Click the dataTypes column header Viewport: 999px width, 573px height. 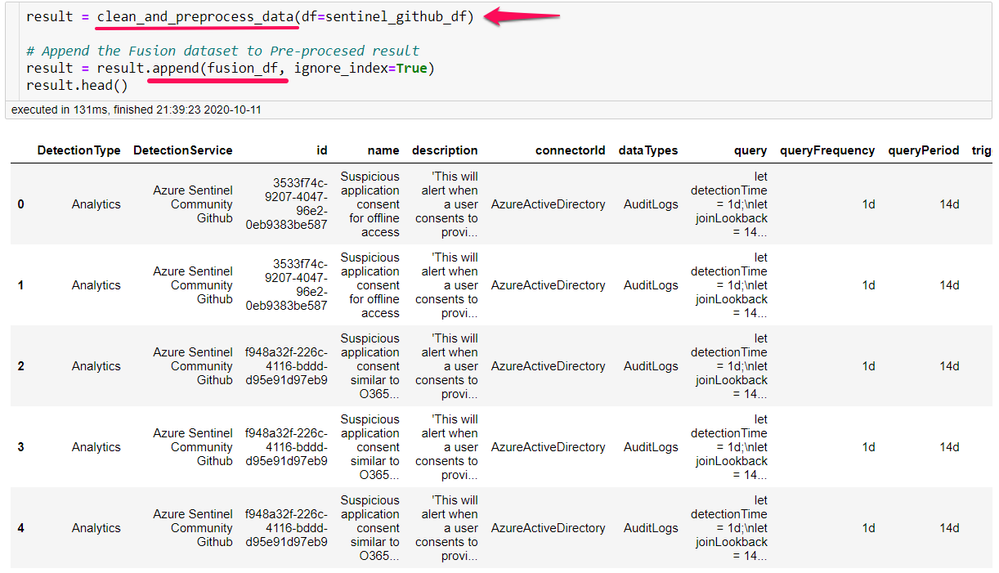[x=648, y=150]
